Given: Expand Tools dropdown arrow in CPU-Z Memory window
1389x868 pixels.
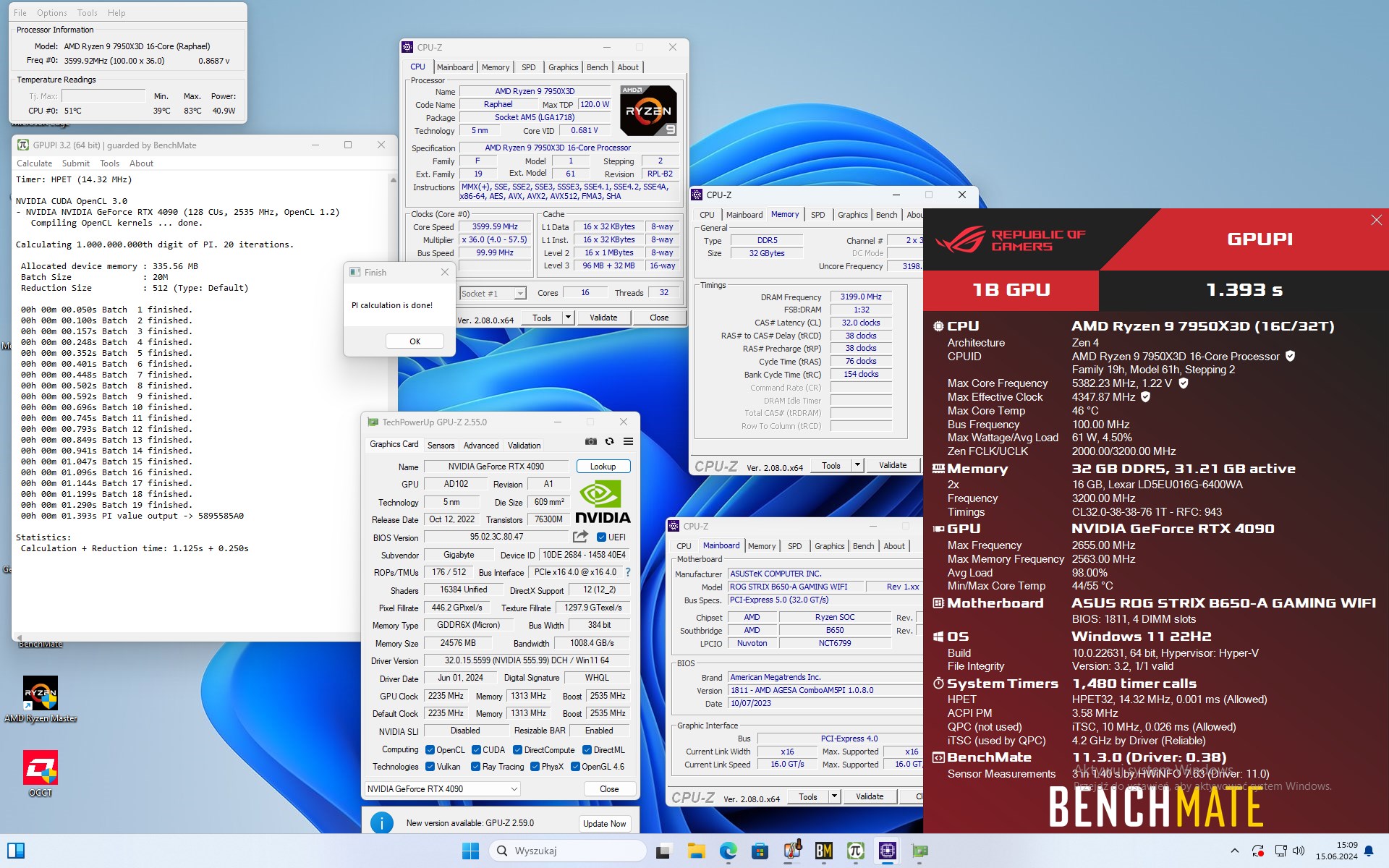Looking at the screenshot, I should tap(857, 465).
